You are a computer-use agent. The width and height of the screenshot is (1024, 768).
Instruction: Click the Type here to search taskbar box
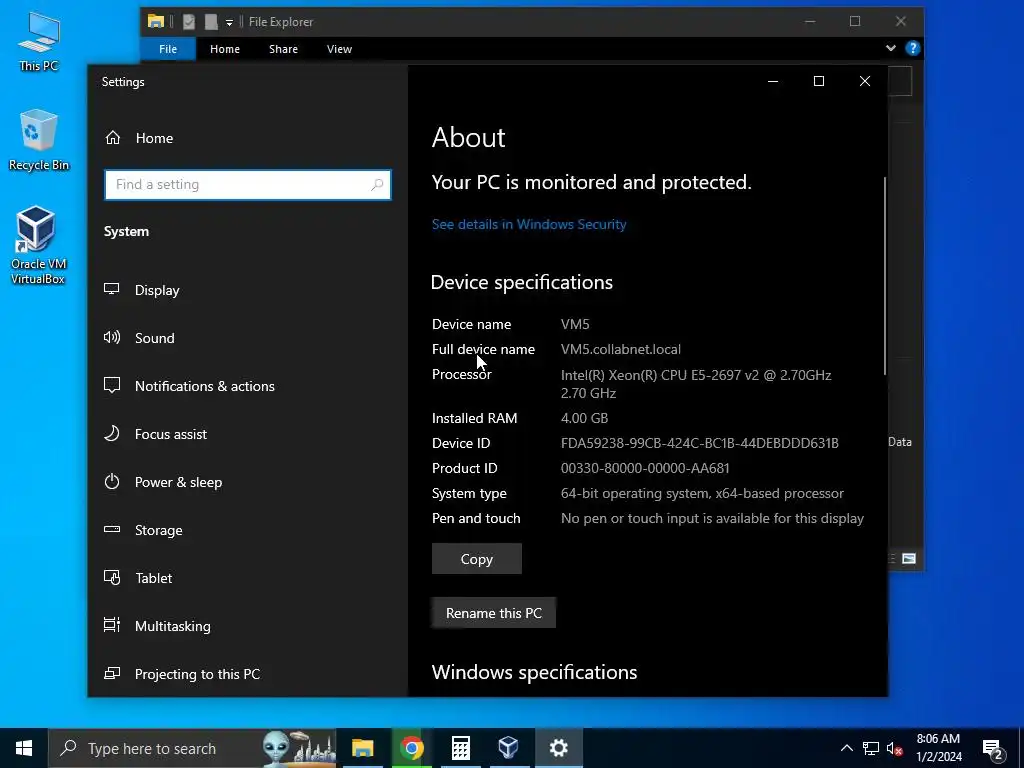tap(193, 748)
